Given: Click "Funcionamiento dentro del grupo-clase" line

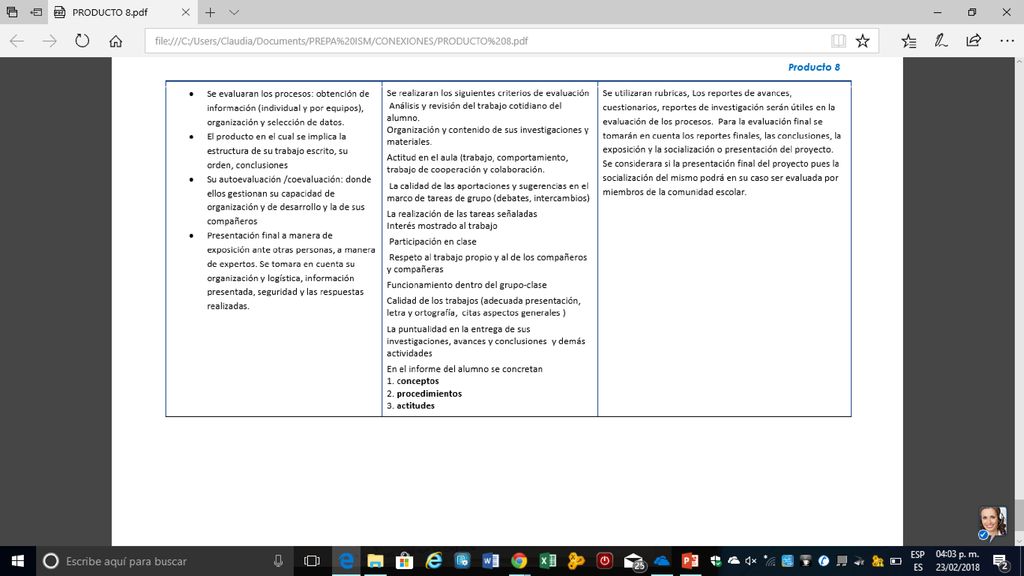Looking at the screenshot, I should (467, 285).
